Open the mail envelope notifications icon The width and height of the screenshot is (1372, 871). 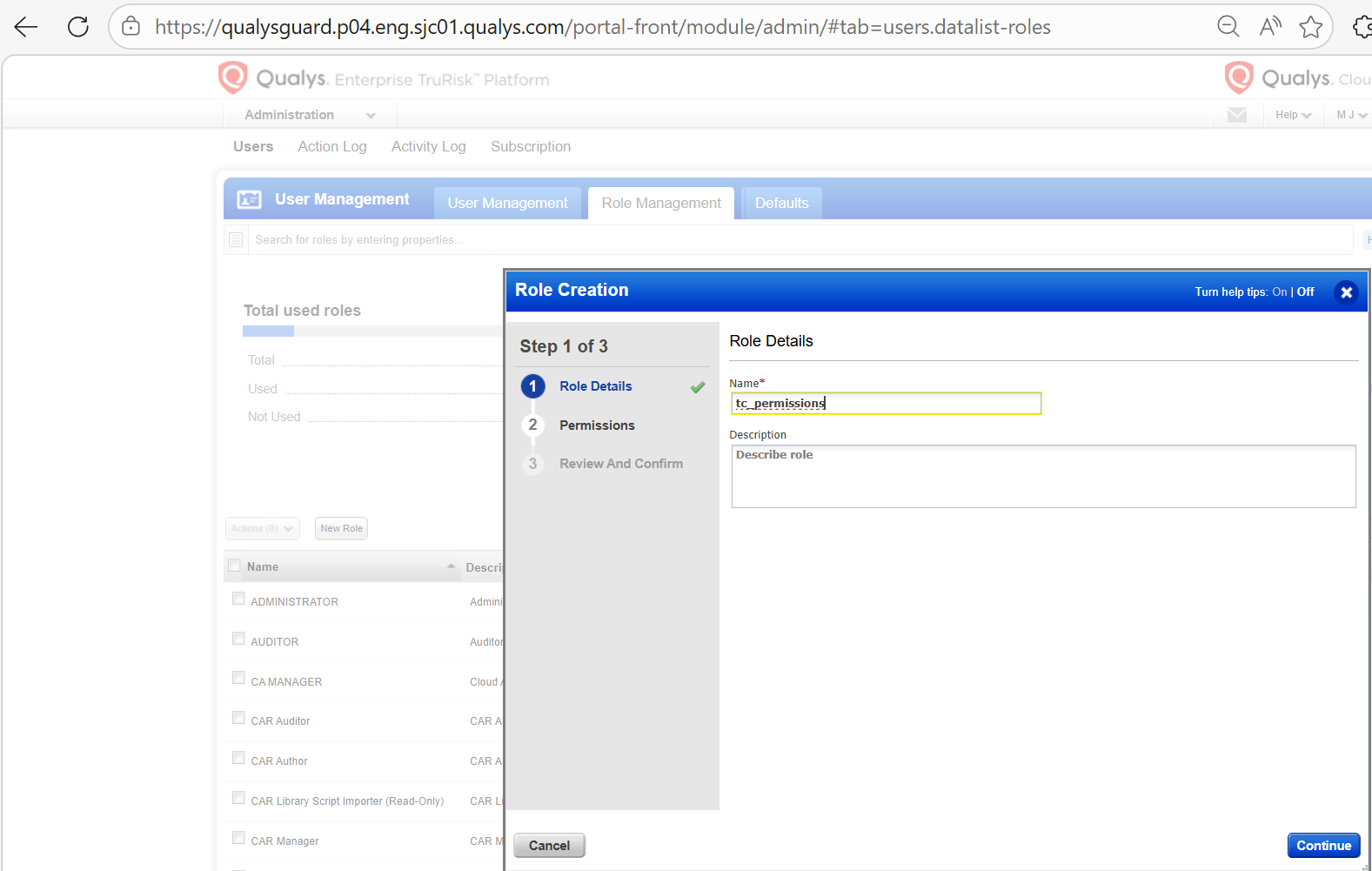pos(1237,115)
